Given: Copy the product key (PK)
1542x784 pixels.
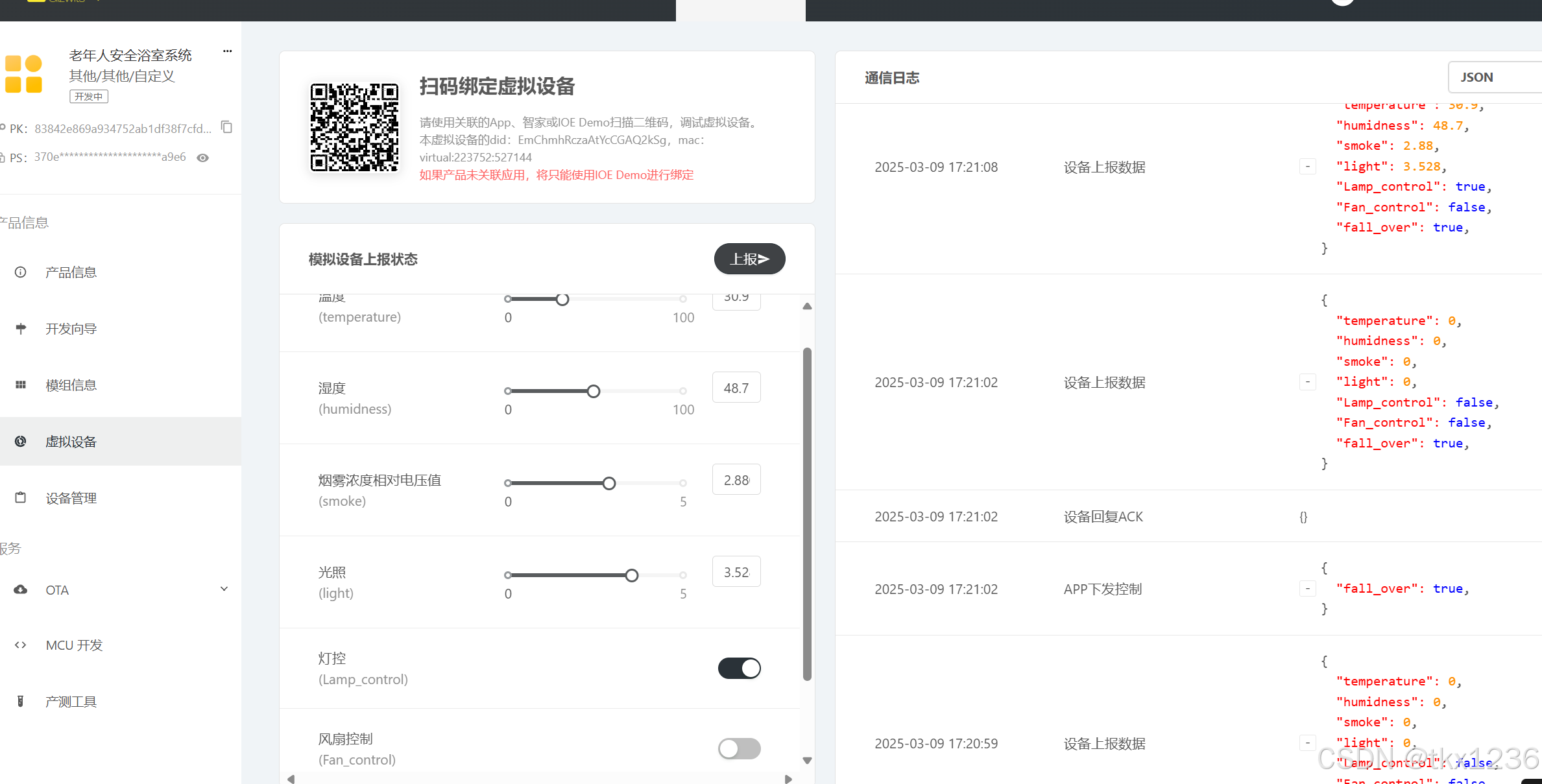Looking at the screenshot, I should [226, 127].
